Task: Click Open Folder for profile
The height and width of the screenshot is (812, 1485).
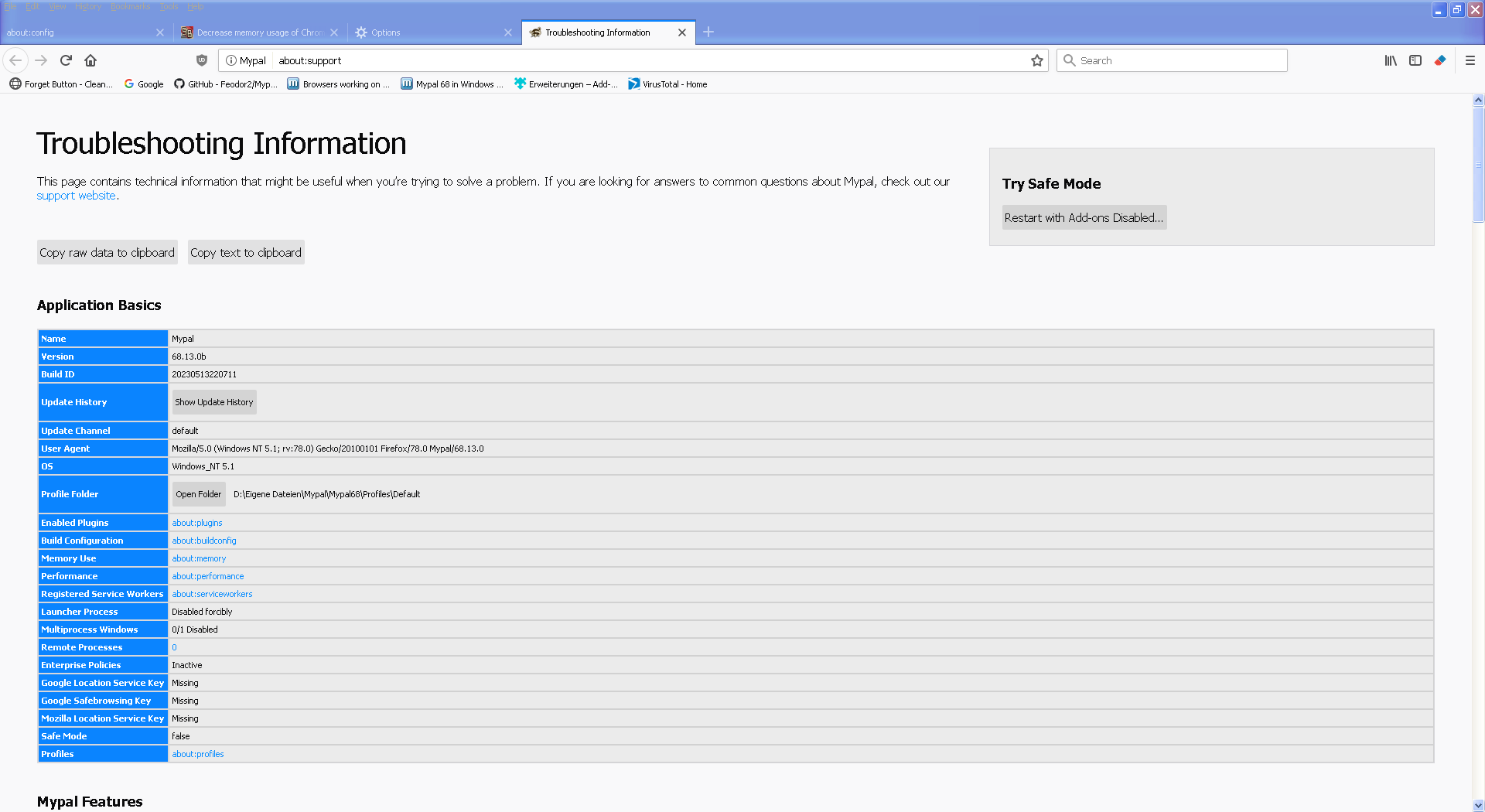Action: (199, 494)
